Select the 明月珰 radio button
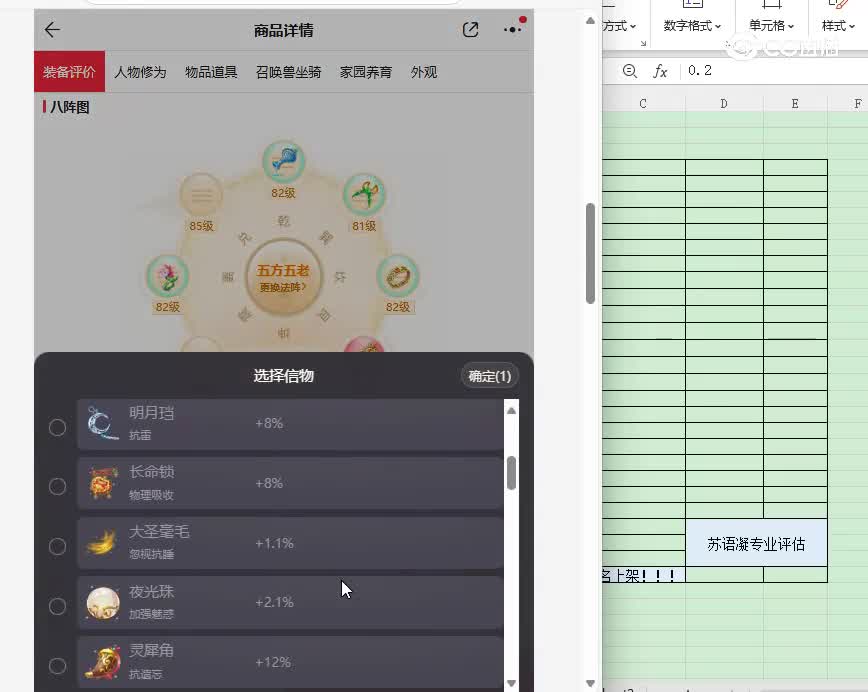The height and width of the screenshot is (692, 868). (x=57, y=427)
